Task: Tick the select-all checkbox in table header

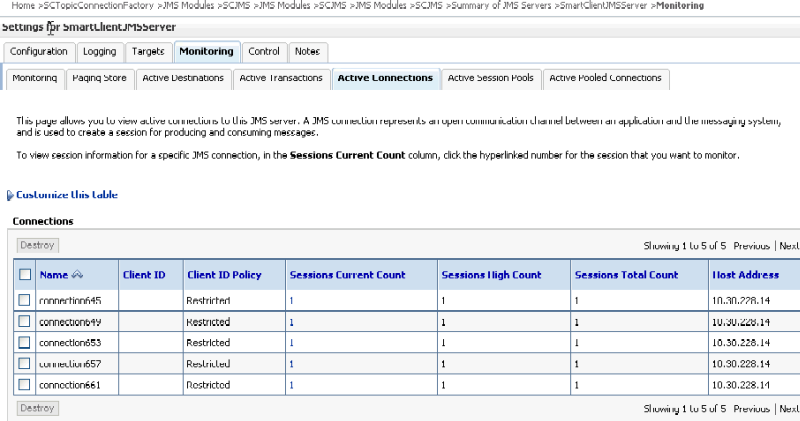Action: (25, 275)
